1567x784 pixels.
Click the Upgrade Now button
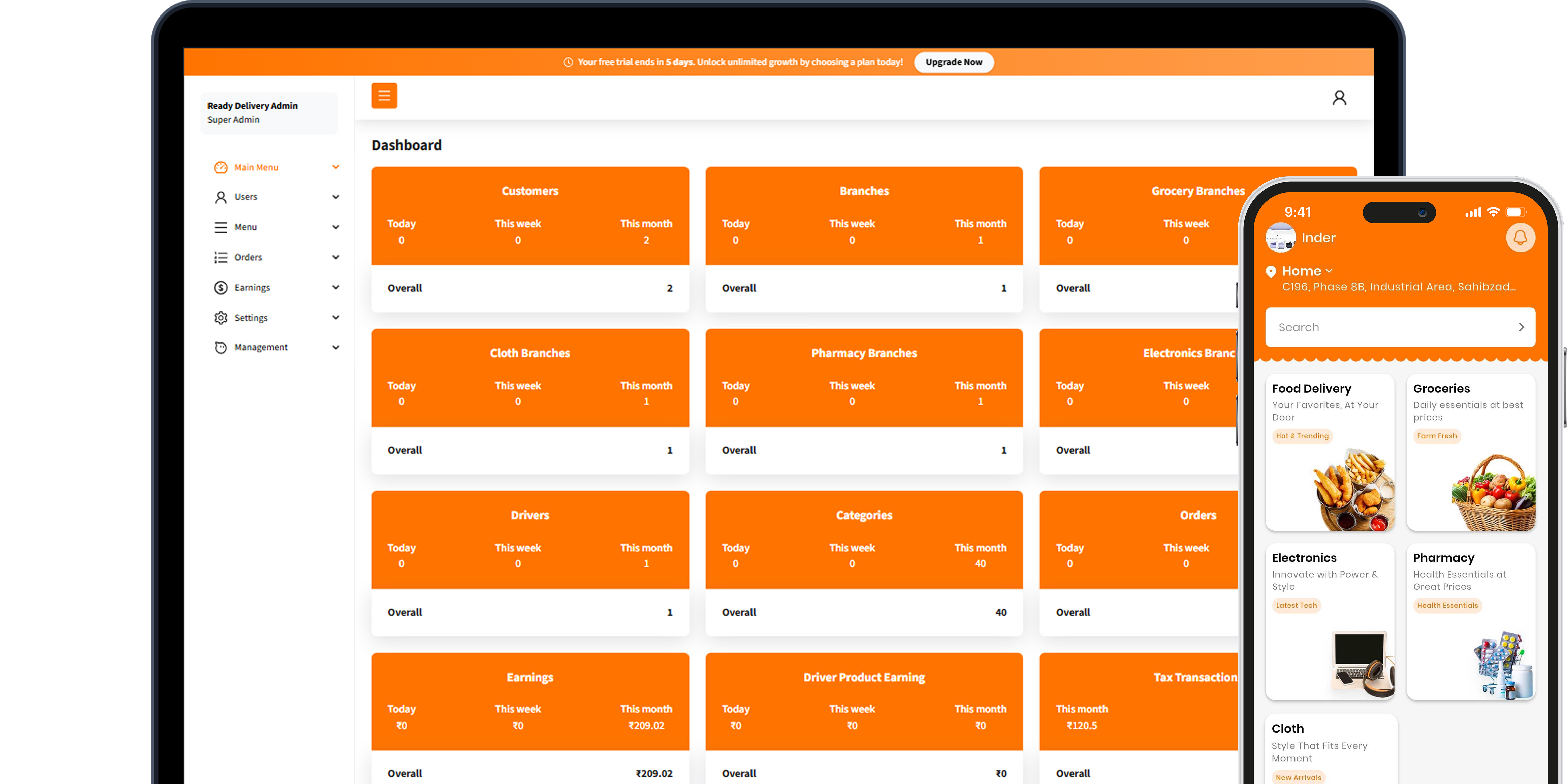click(x=953, y=62)
